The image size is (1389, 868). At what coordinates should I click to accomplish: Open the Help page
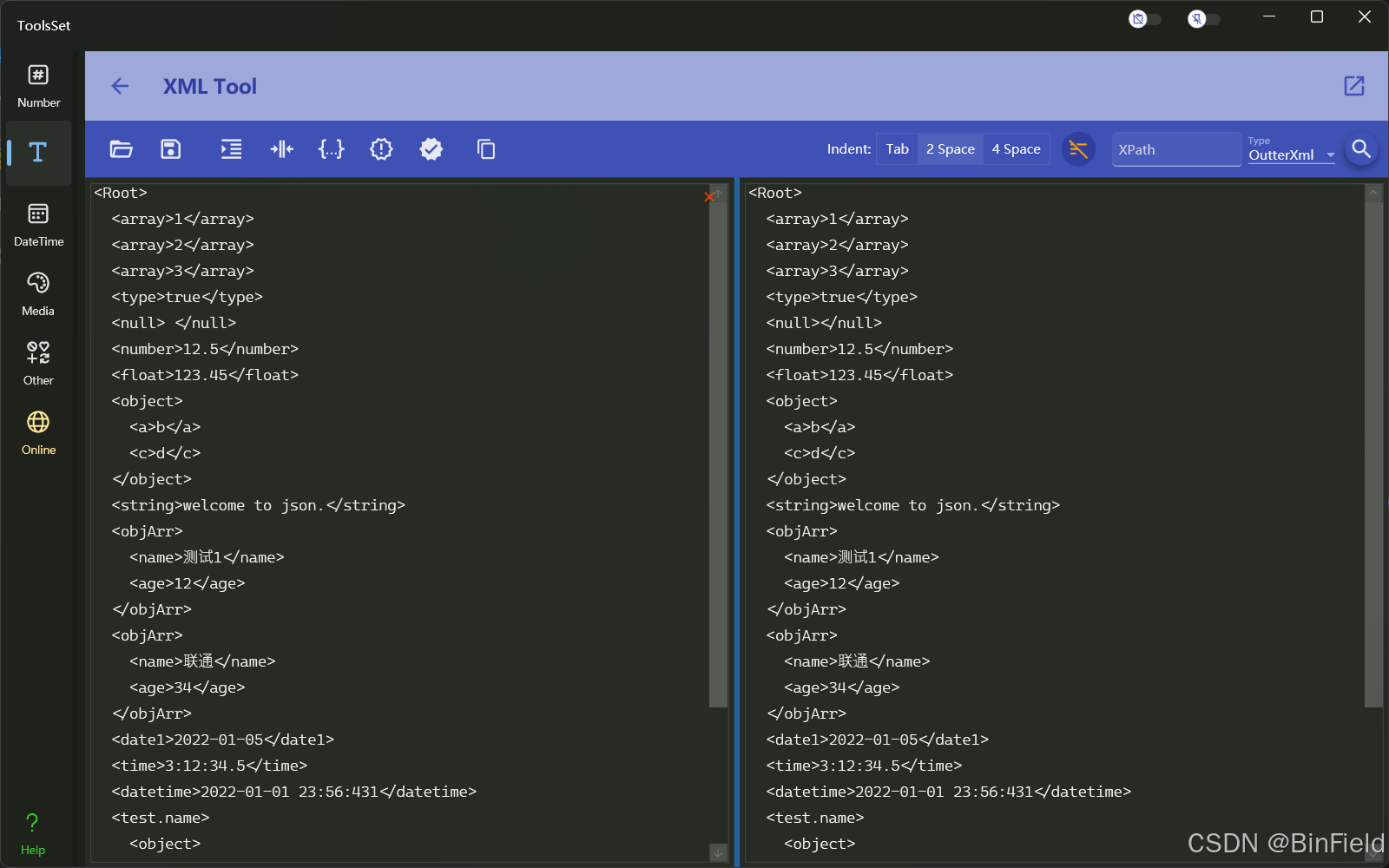pos(33,833)
